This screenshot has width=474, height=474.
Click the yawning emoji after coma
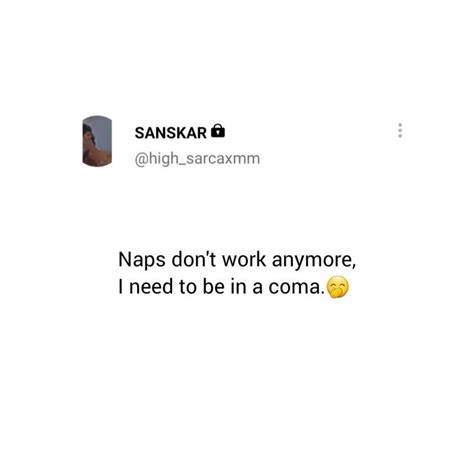pyautogui.click(x=338, y=287)
